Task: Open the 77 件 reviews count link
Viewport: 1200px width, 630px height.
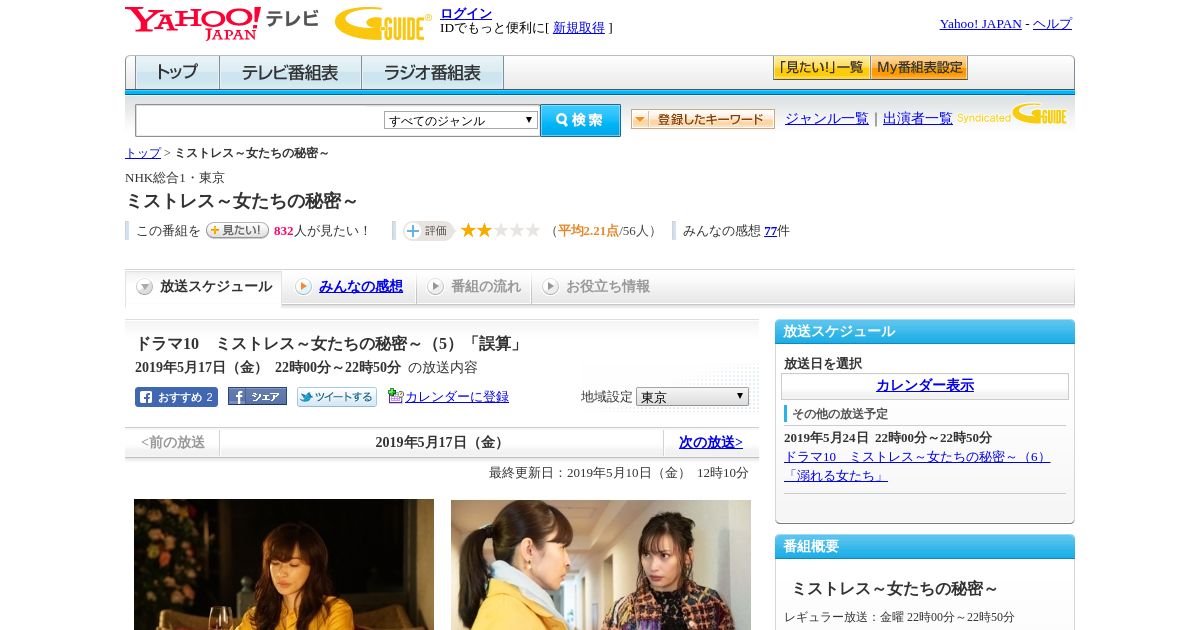Action: (x=770, y=231)
